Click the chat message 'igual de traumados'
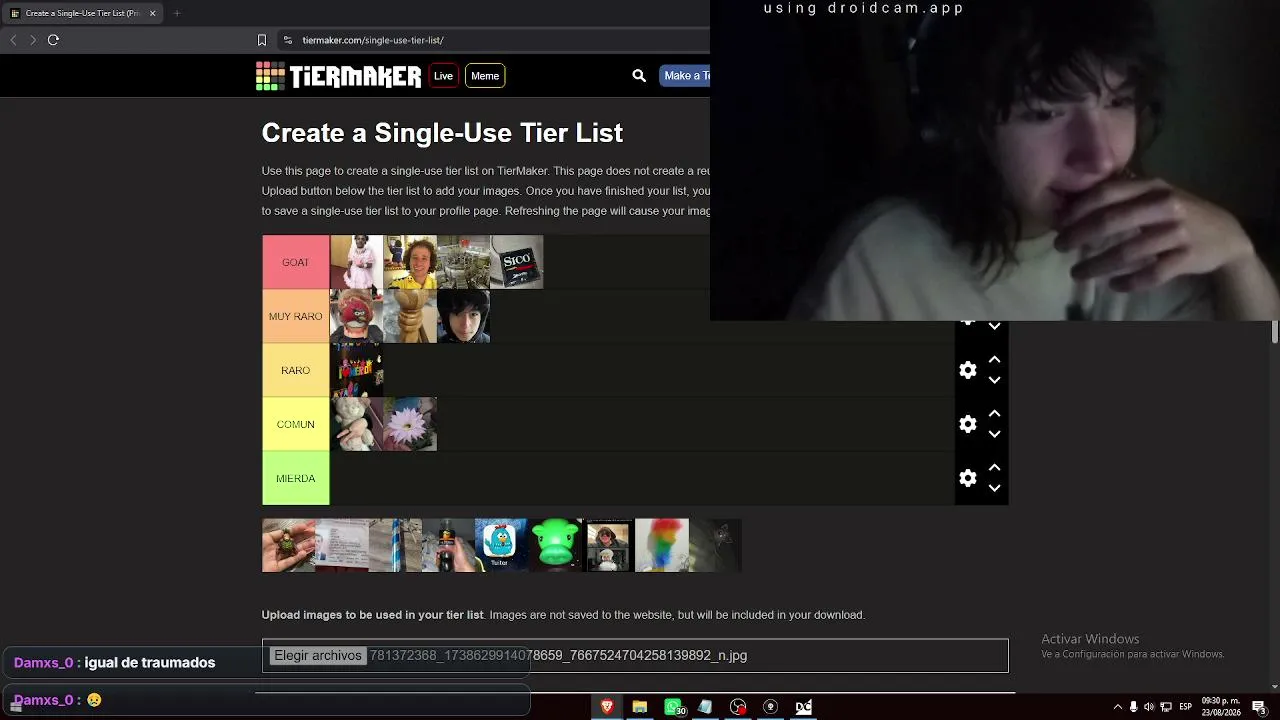The height and width of the screenshot is (720, 1280). 150,663
